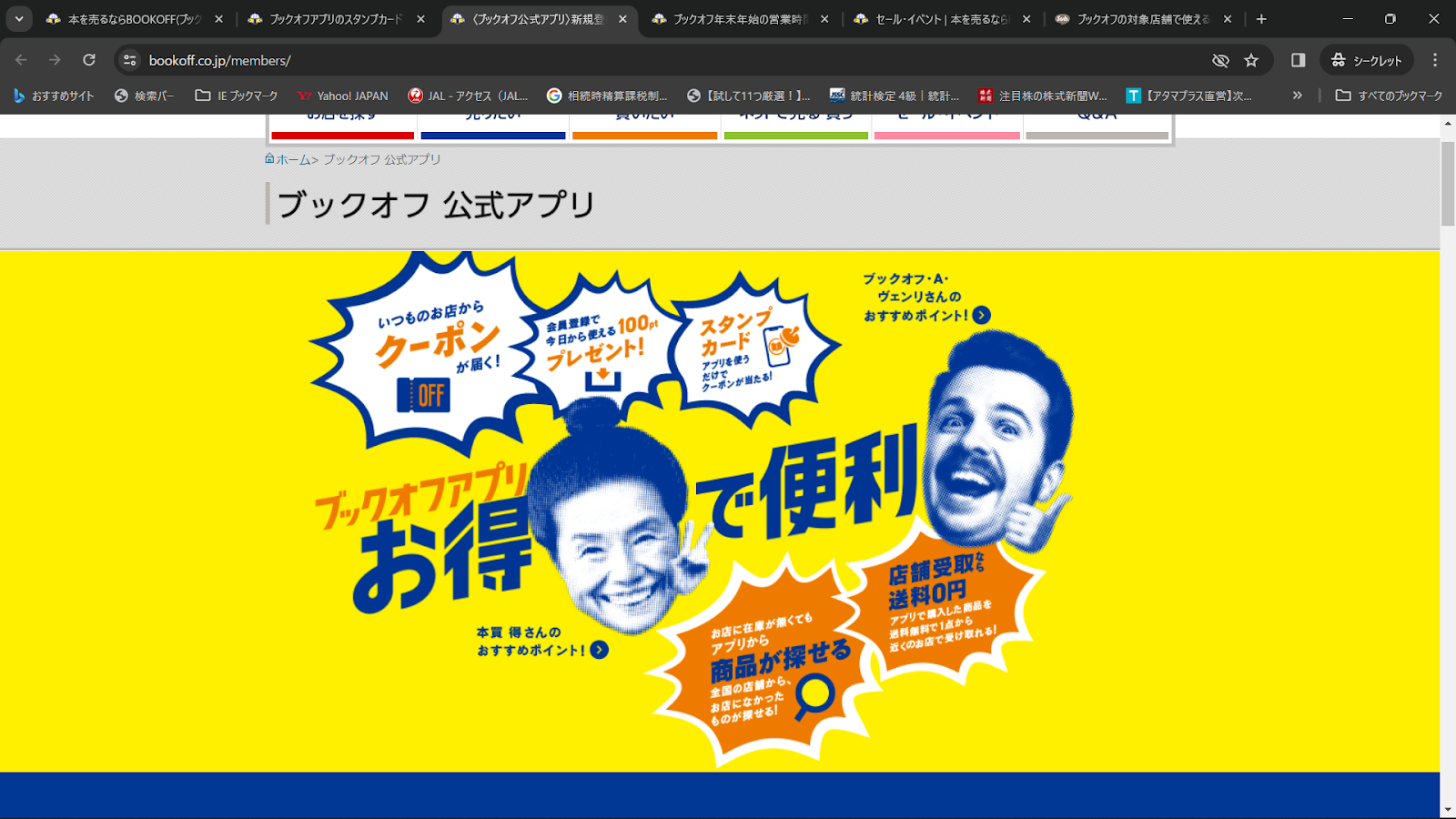Open すべてのブックマーク folder
1456x819 pixels.
click(1389, 96)
